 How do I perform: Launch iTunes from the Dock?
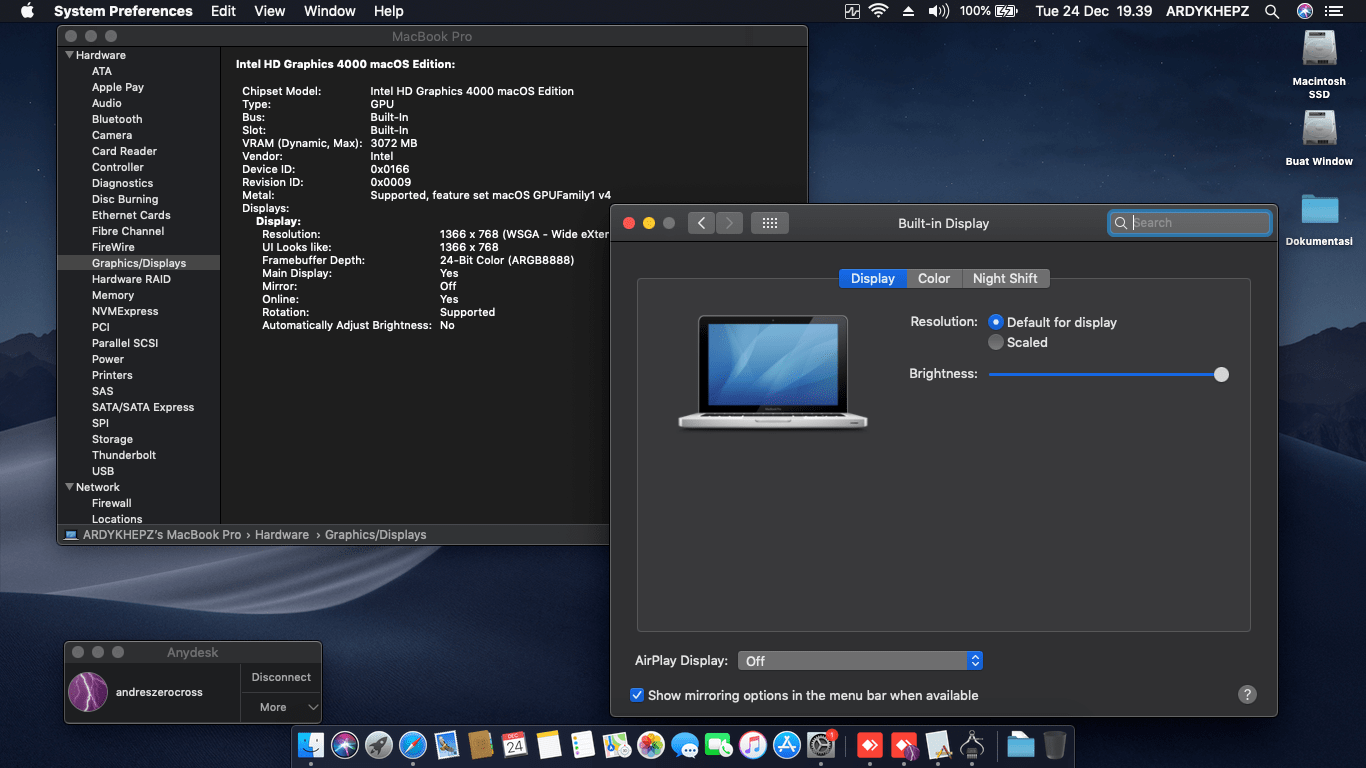click(x=753, y=745)
